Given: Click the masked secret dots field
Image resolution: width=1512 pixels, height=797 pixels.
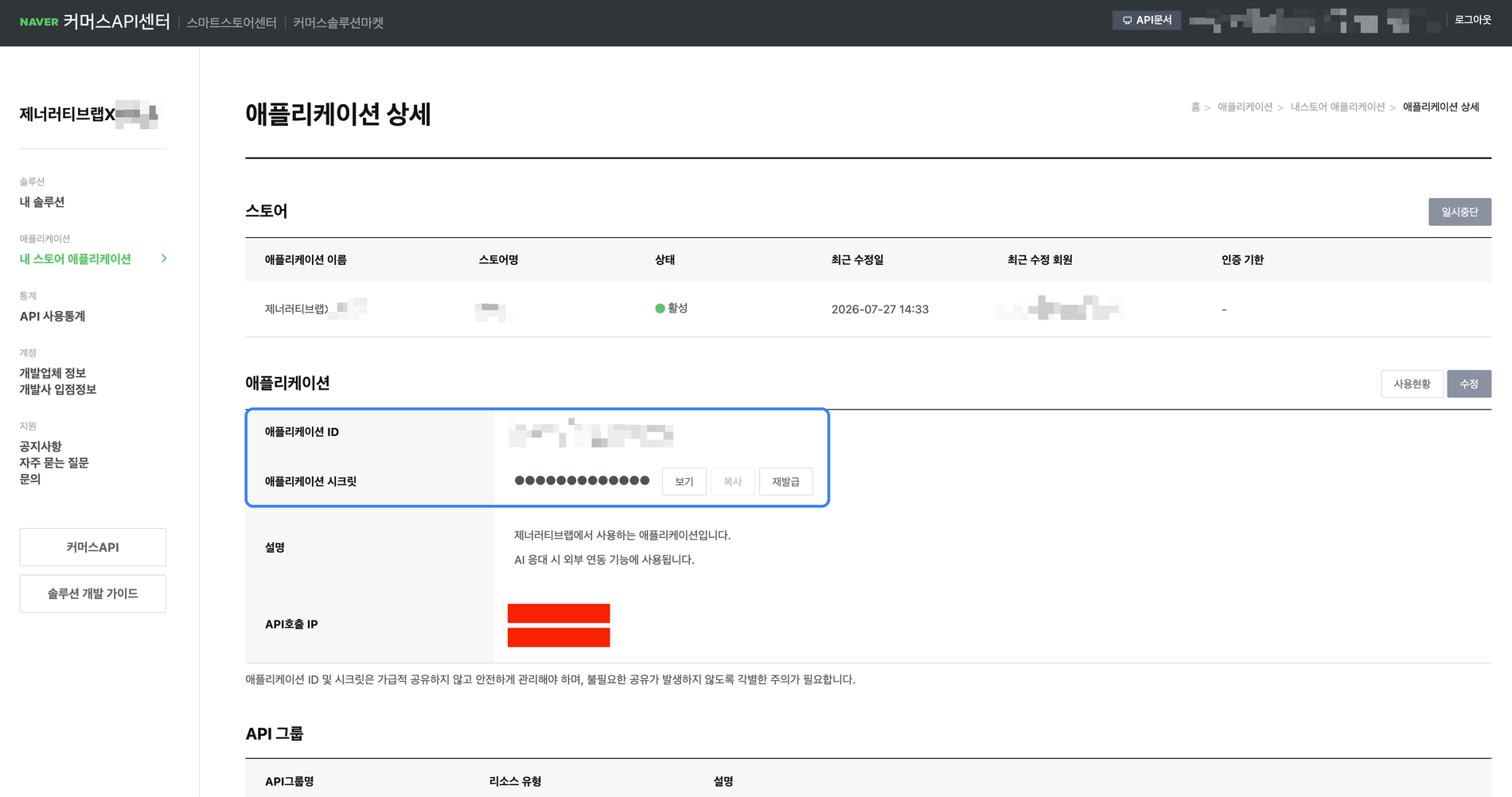Looking at the screenshot, I should point(582,480).
